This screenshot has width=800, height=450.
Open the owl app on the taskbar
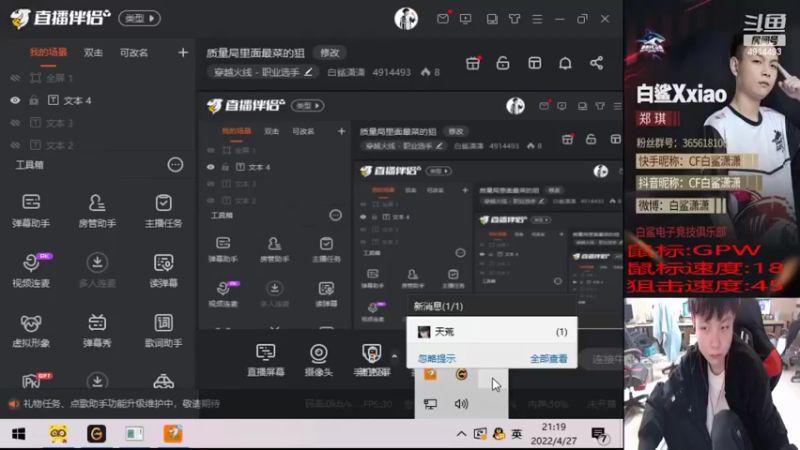58,434
